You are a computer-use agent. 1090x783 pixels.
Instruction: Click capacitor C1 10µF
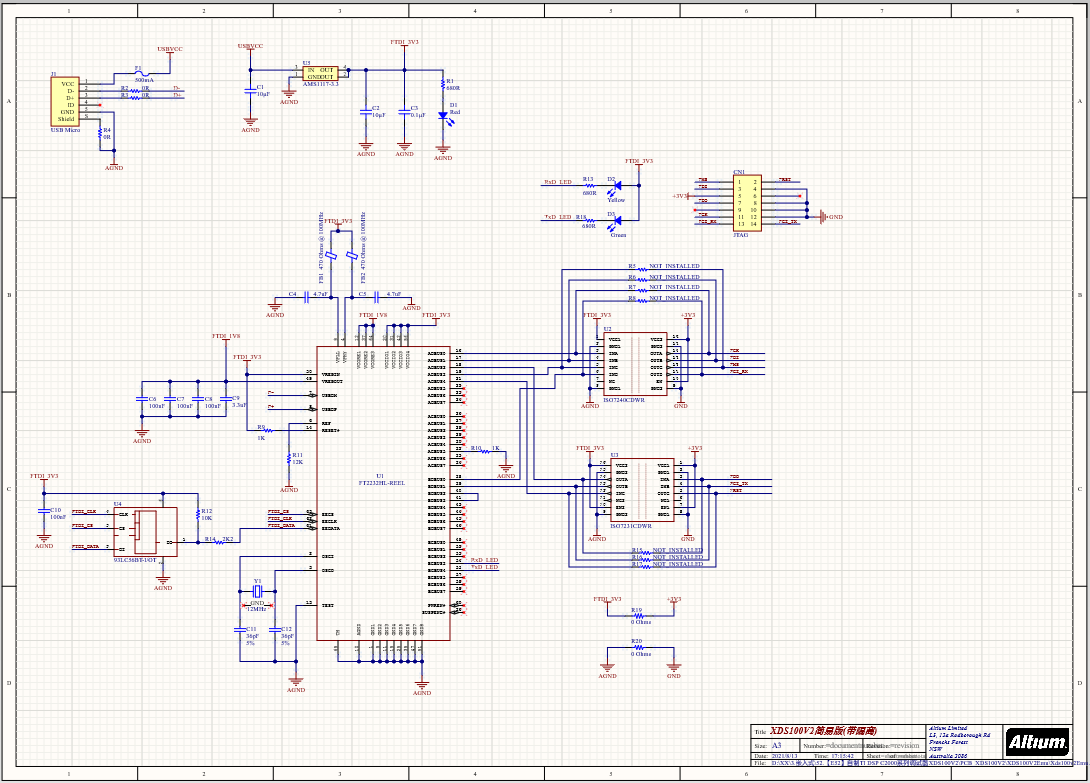(x=250, y=91)
